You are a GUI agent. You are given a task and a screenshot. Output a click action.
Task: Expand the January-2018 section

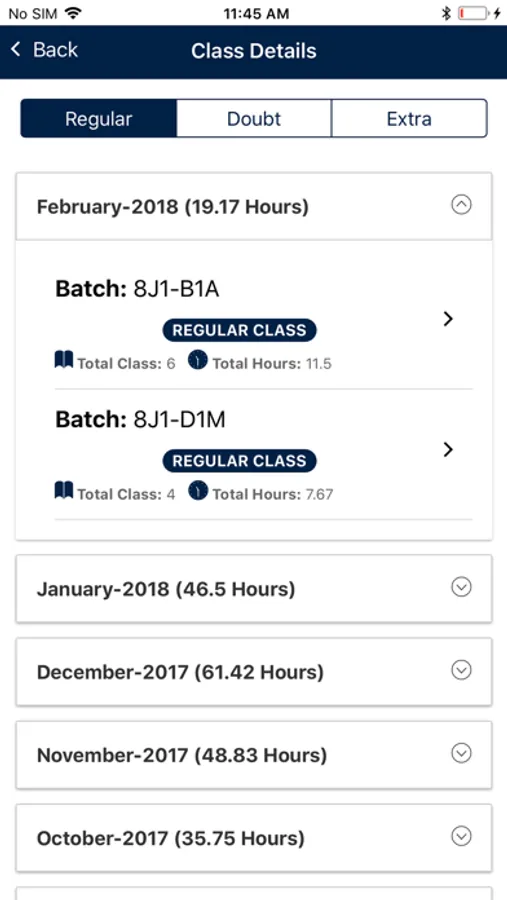point(254,588)
